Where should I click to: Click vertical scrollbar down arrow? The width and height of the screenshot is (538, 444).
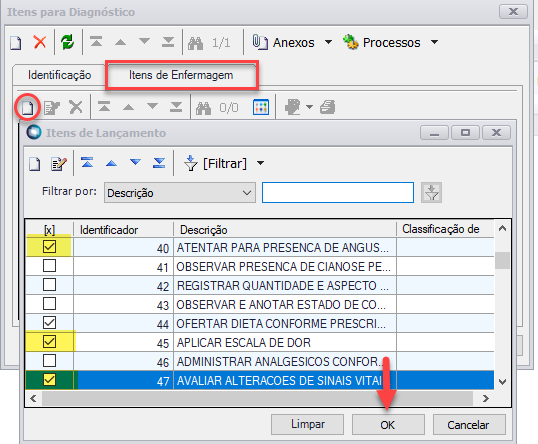502,382
